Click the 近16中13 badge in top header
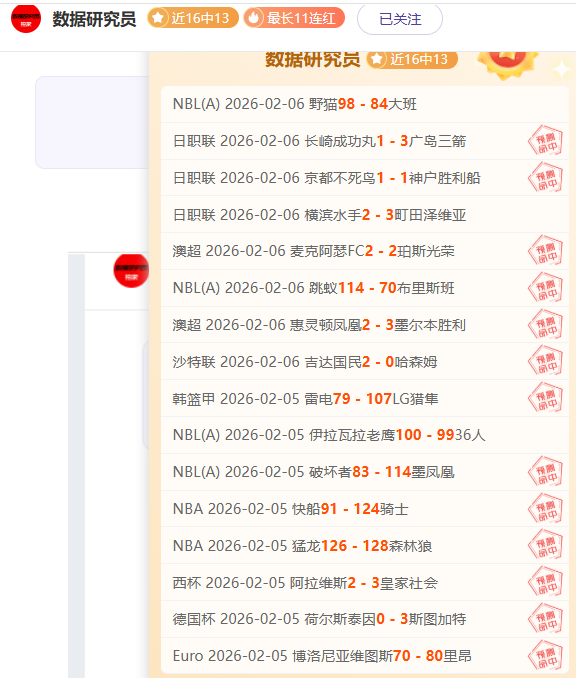The height and width of the screenshot is (678, 576). coord(193,18)
